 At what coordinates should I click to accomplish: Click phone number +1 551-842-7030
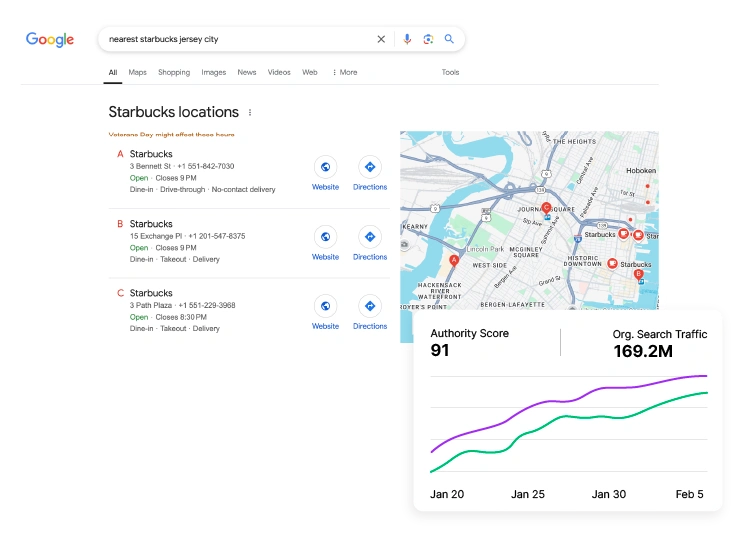205,166
